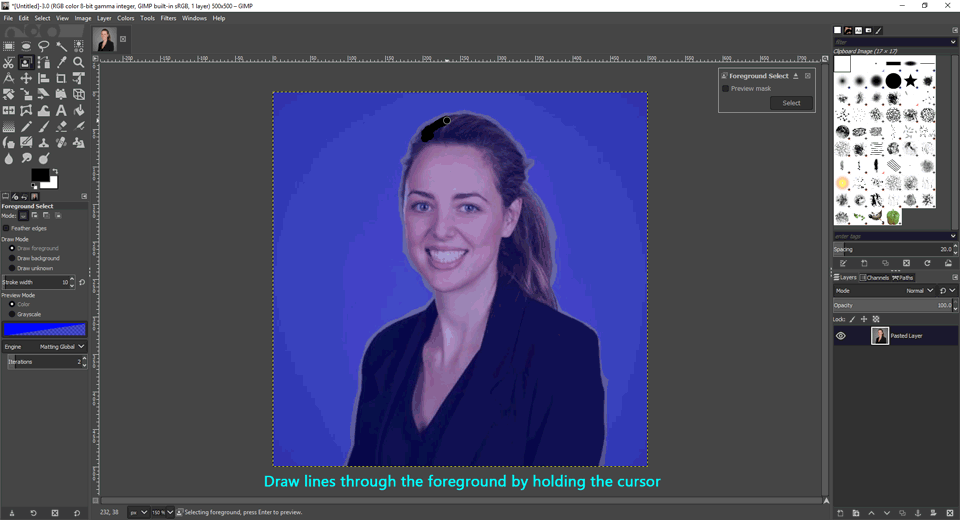Open the layer Mode Normal dropdown
960x520 pixels.
pyautogui.click(x=884, y=291)
